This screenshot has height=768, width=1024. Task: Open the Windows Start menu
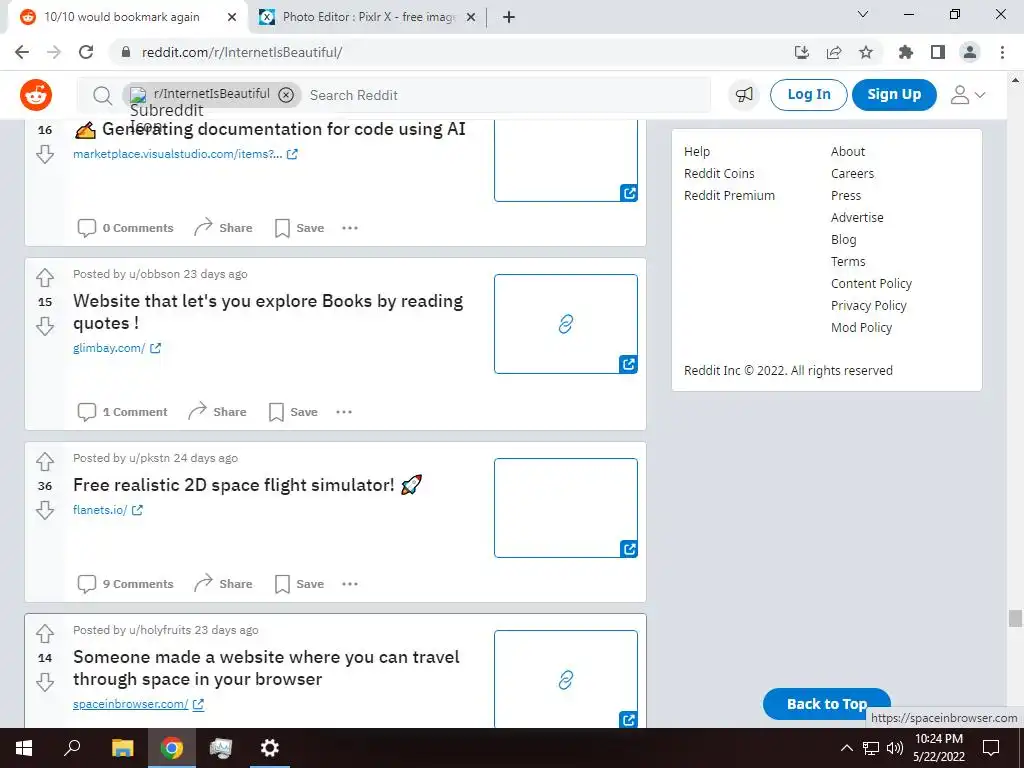tap(24, 748)
